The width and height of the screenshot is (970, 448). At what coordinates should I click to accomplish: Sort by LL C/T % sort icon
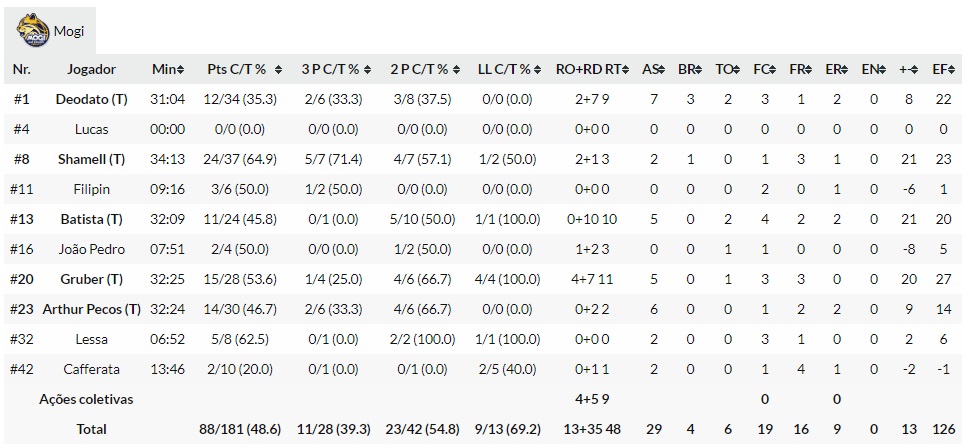538,70
